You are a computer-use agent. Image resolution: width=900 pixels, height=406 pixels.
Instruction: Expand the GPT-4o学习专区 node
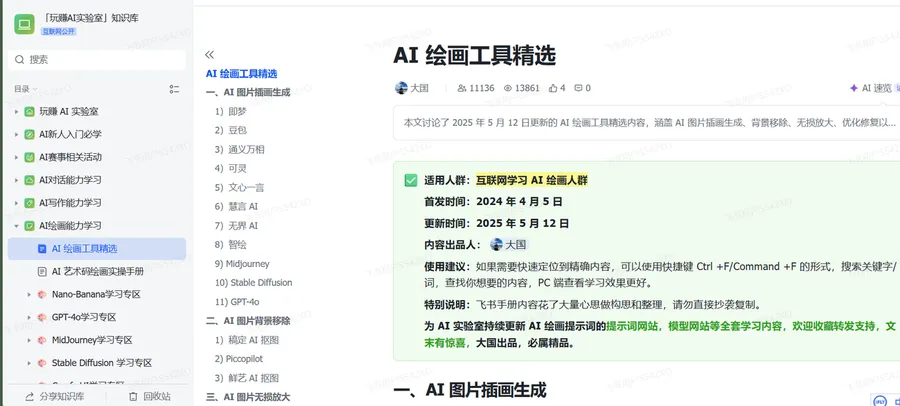pos(29,318)
